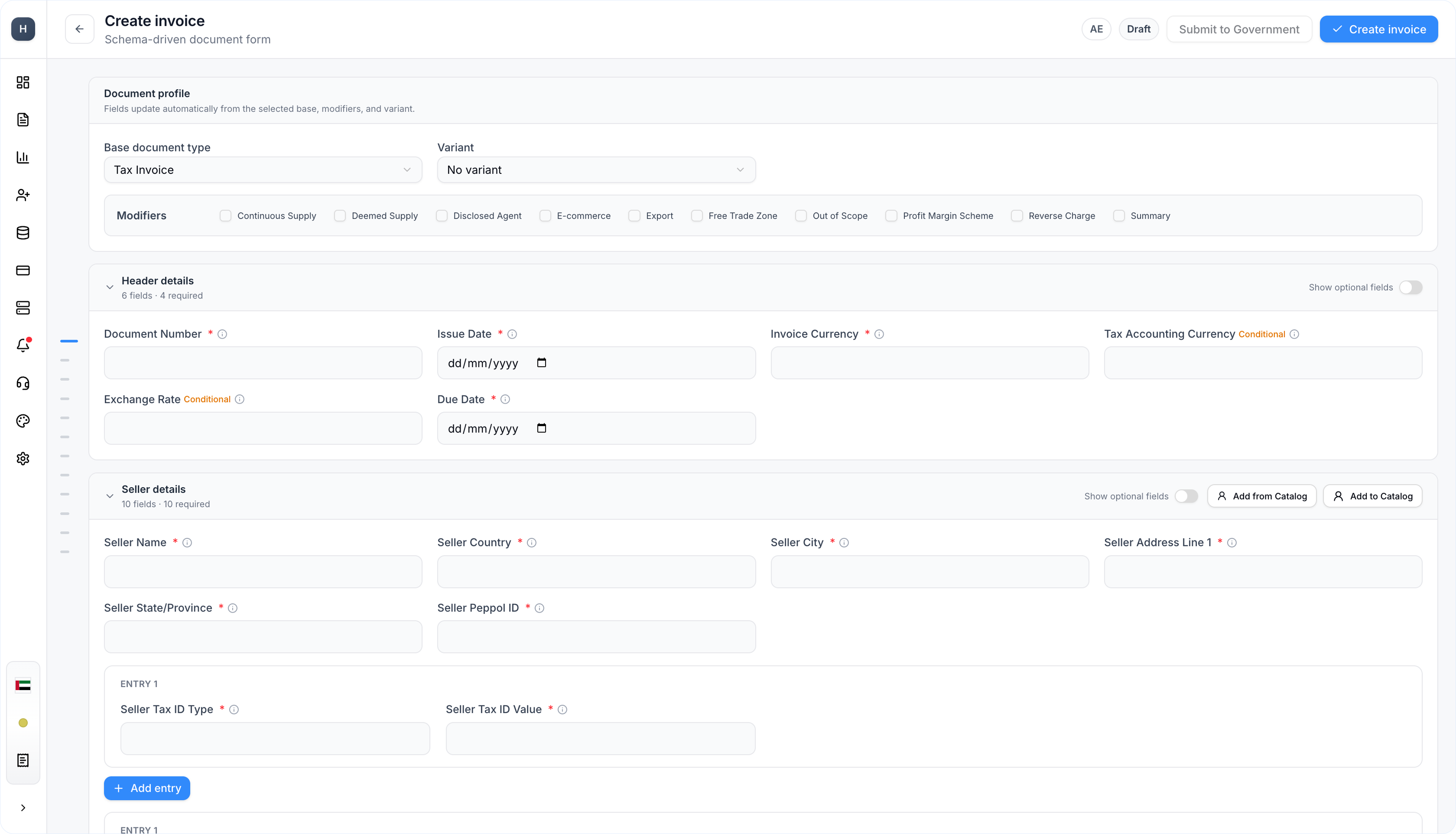Check the Export modifier
The width and height of the screenshot is (1456, 834).
(634, 216)
